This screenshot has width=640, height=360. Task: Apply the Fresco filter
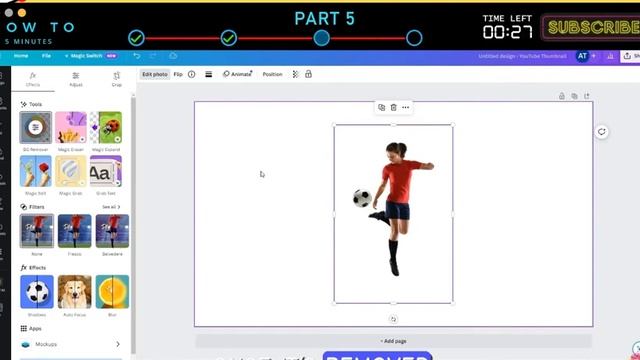click(x=75, y=231)
